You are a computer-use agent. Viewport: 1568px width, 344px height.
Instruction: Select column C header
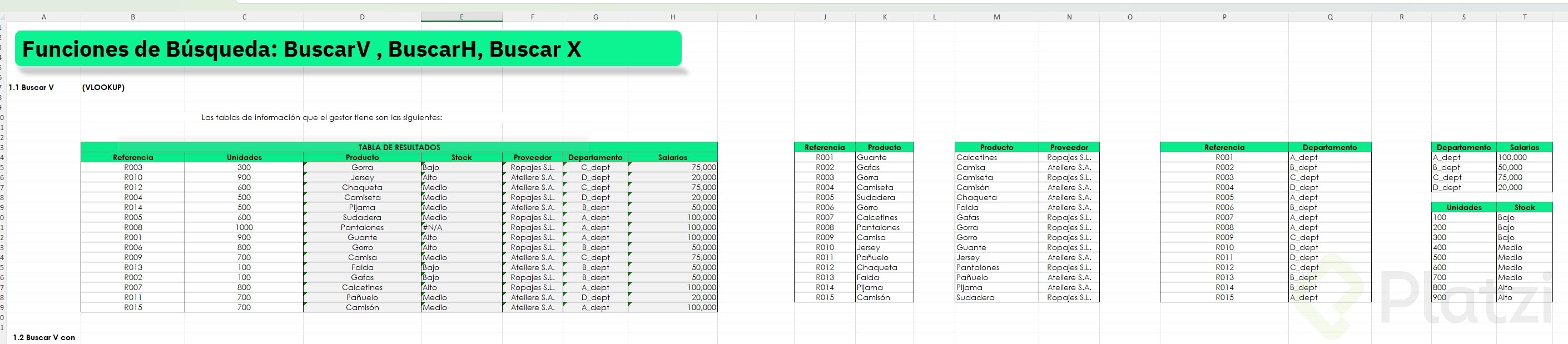coord(244,17)
